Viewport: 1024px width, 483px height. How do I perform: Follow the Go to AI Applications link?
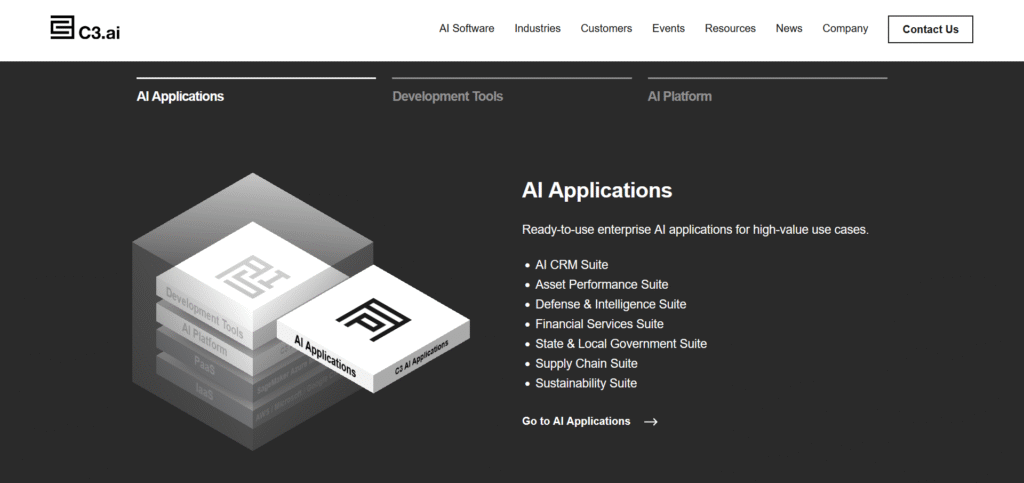[576, 422]
